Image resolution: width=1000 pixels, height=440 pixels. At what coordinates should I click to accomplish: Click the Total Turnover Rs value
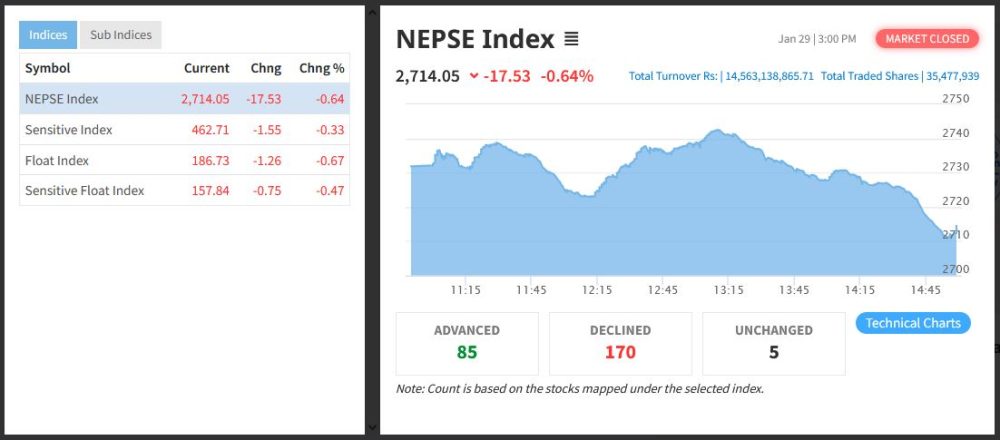(766, 77)
